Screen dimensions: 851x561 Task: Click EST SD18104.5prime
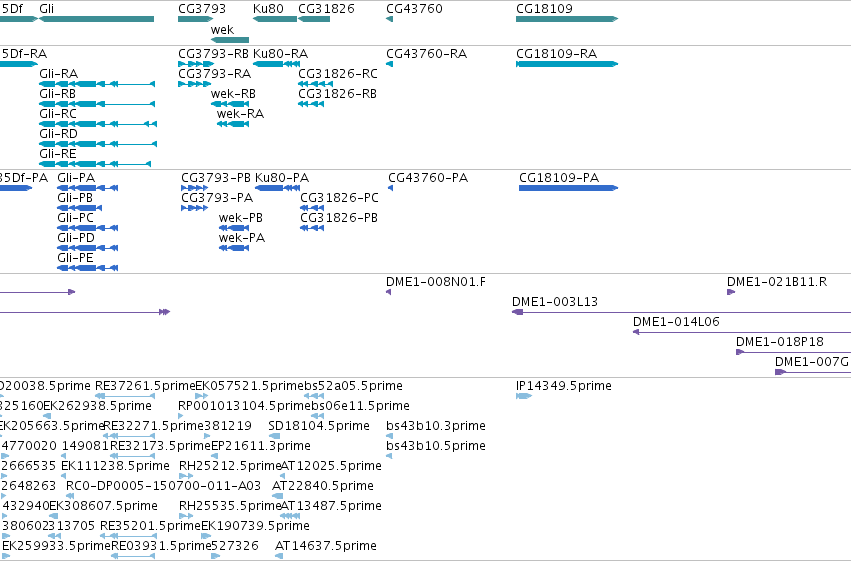pos(275,436)
